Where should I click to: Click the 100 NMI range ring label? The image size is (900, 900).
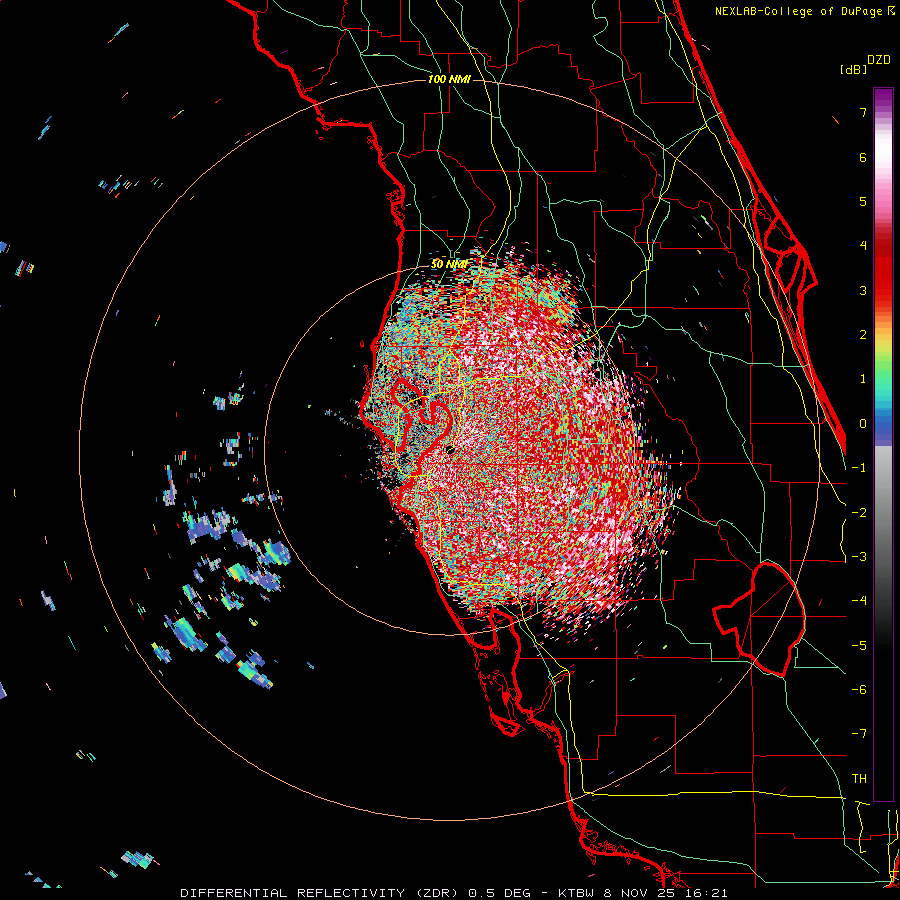(x=449, y=79)
